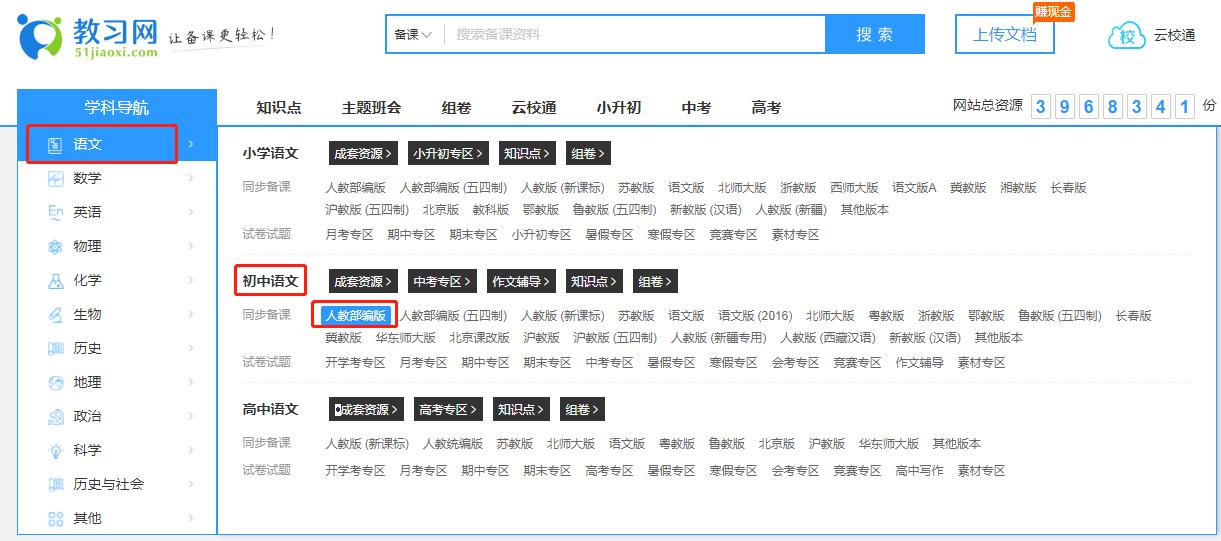This screenshot has height=541, width=1221.
Task: Click the 其他 grid icon in sidebar
Action: click(x=56, y=518)
